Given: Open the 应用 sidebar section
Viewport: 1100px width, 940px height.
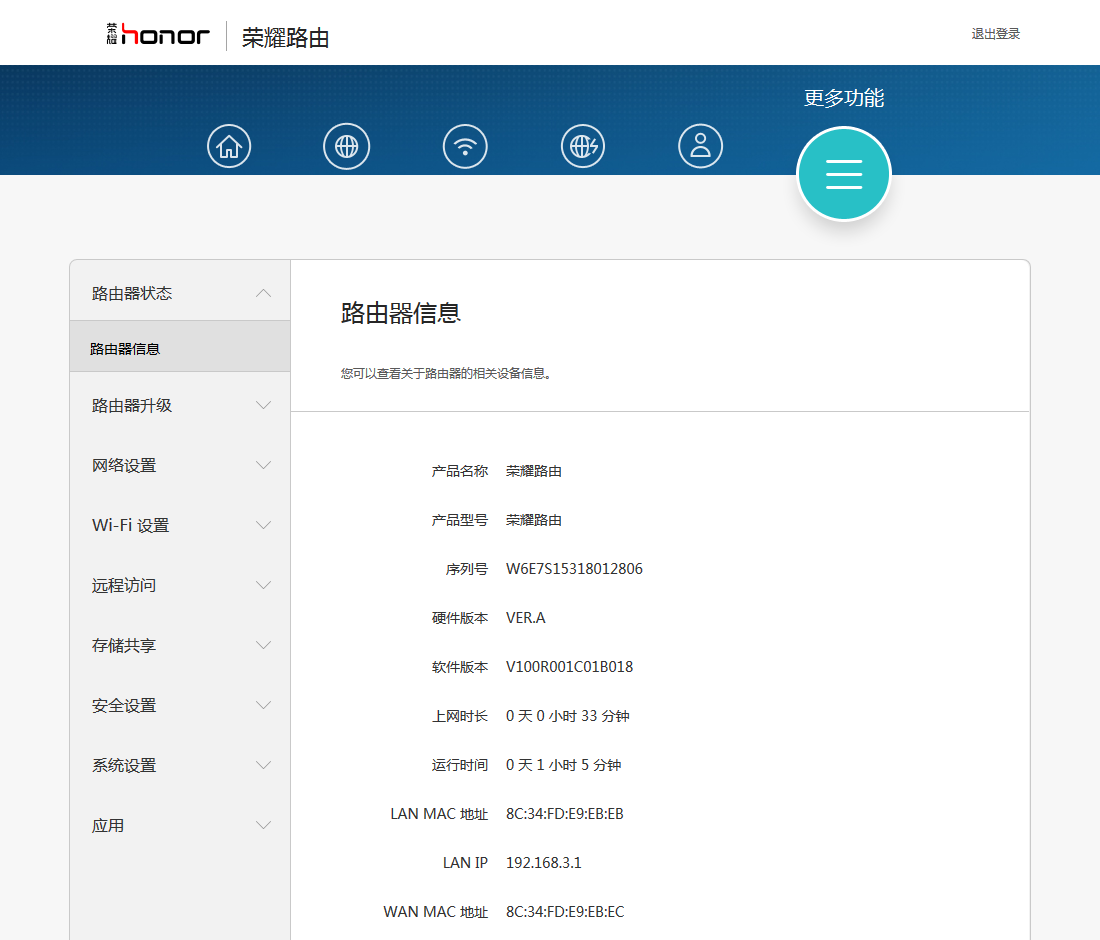Looking at the screenshot, I should pyautogui.click(x=180, y=825).
